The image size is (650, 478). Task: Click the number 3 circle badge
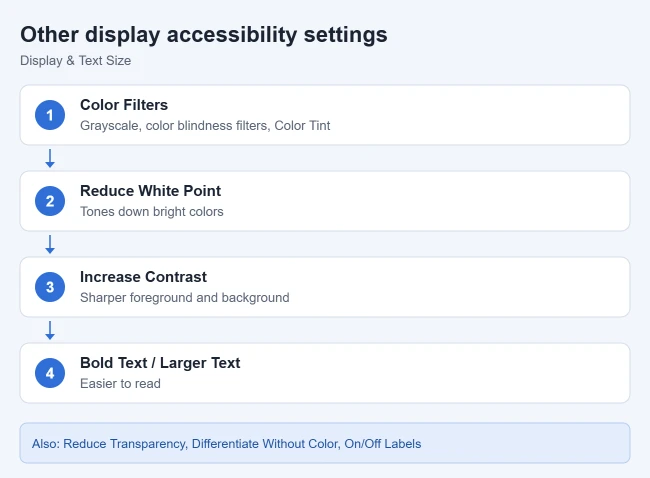pos(50,287)
